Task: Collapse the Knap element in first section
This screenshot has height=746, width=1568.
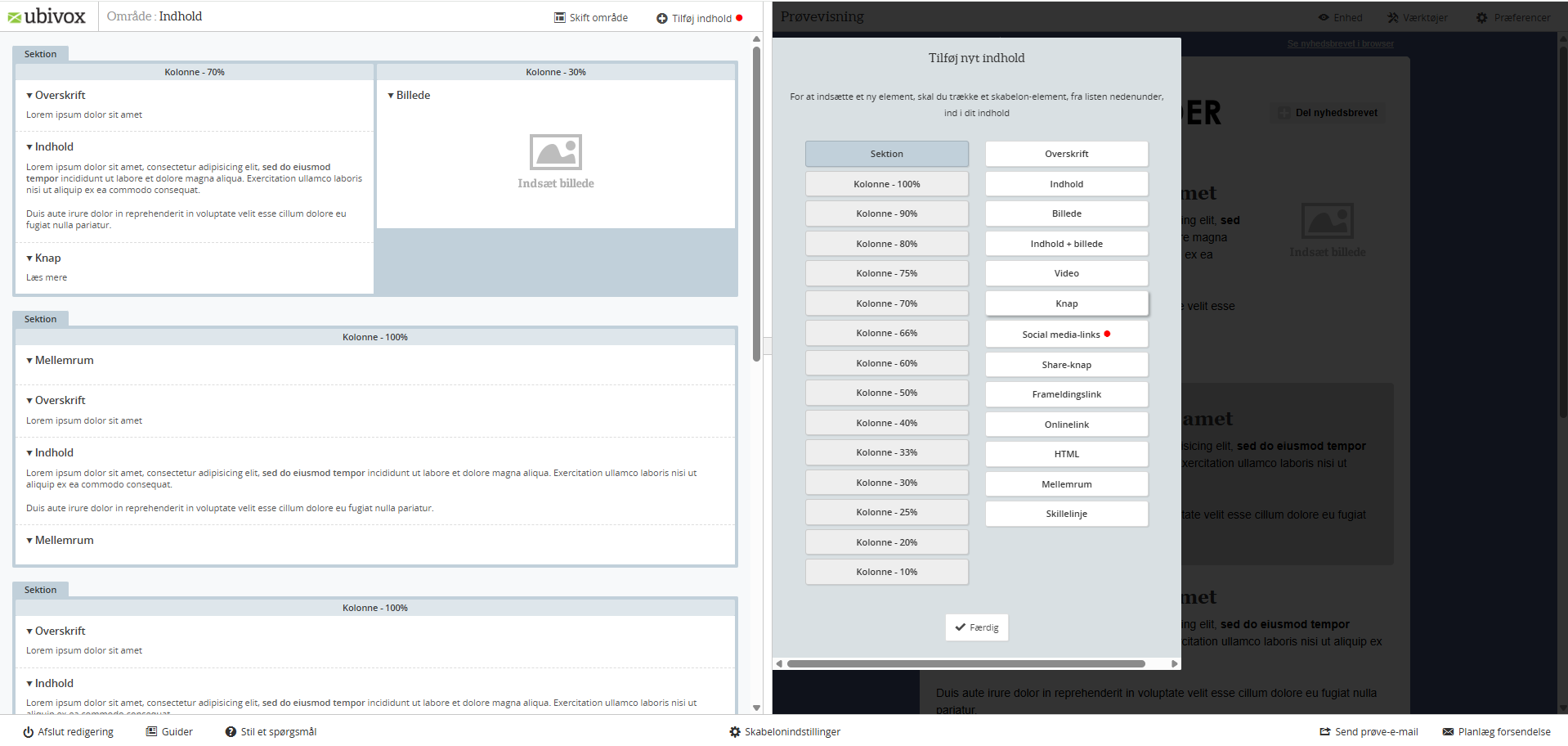Action: (29, 258)
